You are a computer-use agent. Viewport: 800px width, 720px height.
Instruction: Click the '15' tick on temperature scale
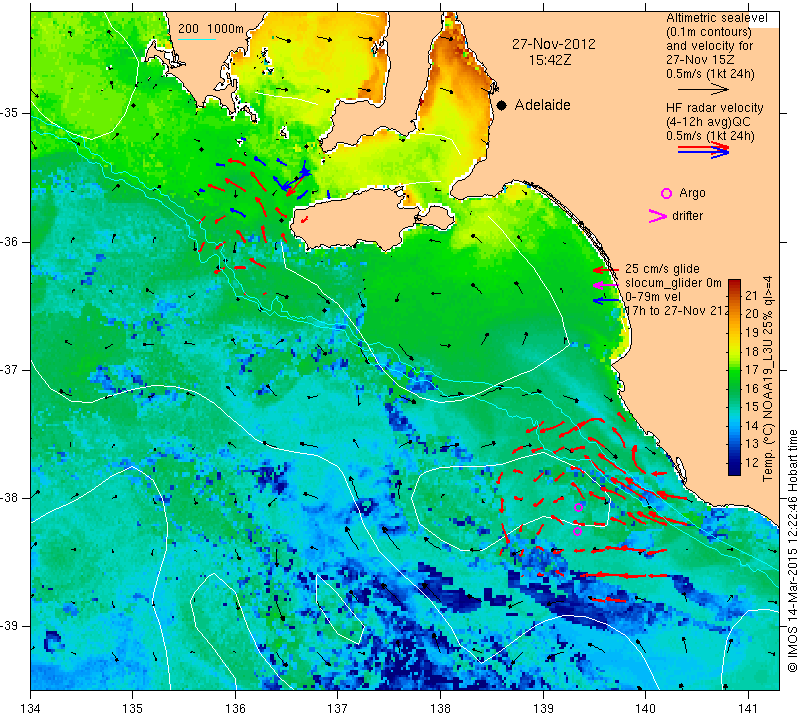click(x=752, y=407)
